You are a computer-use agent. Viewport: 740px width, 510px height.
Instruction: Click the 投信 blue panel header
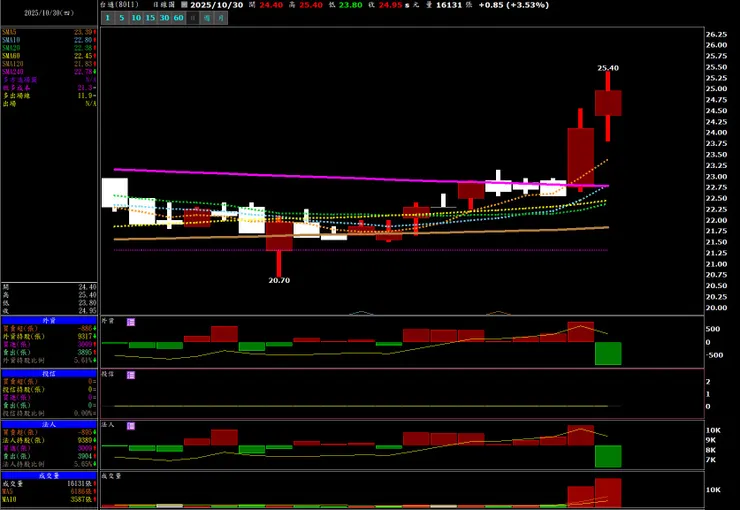pos(49,373)
